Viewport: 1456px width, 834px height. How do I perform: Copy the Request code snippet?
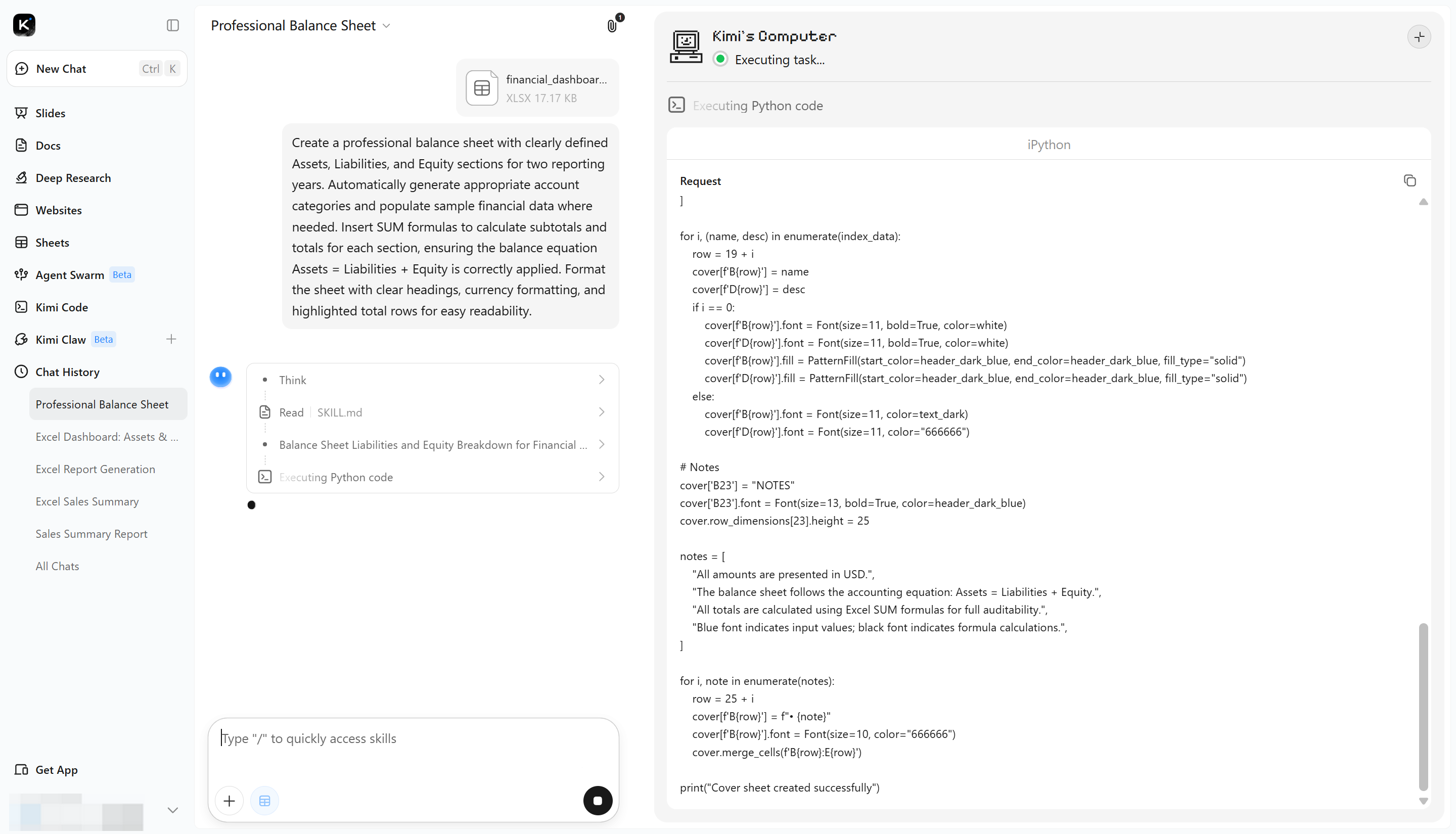tap(1409, 180)
